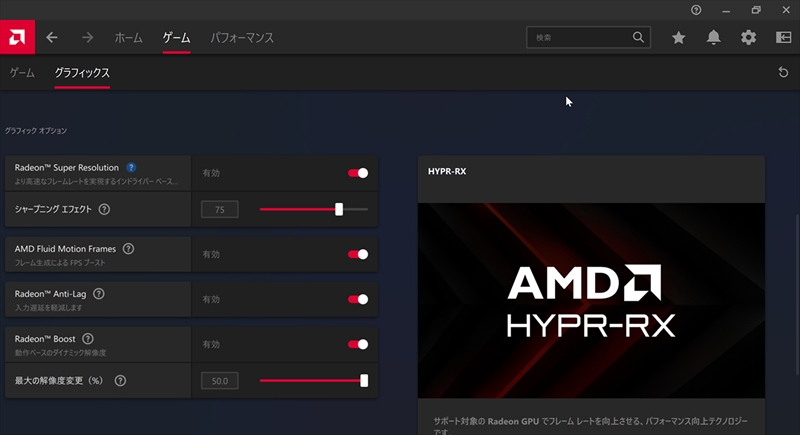
Task: Click the Radeon Super Resolution label
Action: tap(66, 167)
